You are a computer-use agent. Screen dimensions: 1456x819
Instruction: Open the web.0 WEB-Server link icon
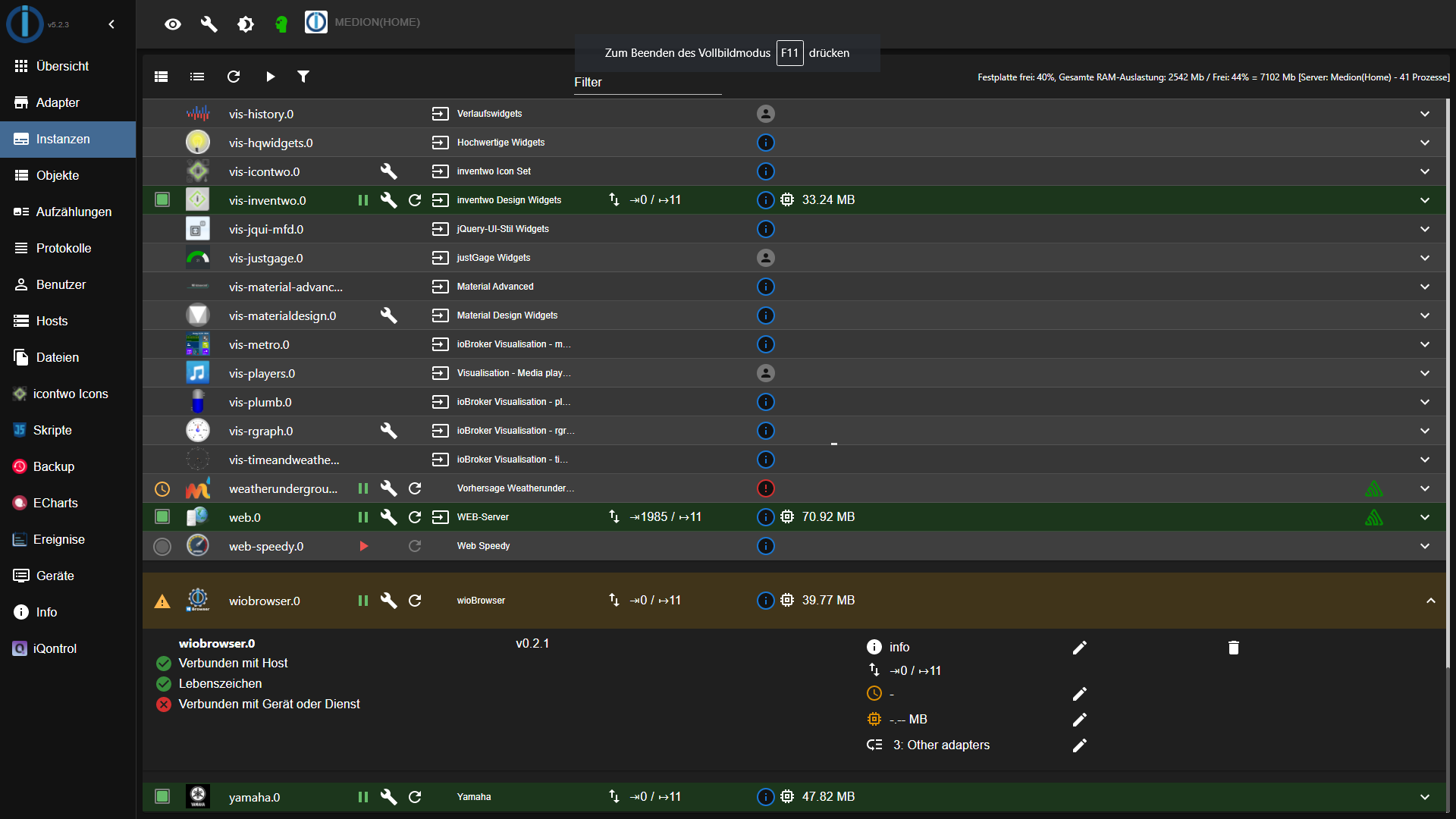click(441, 517)
